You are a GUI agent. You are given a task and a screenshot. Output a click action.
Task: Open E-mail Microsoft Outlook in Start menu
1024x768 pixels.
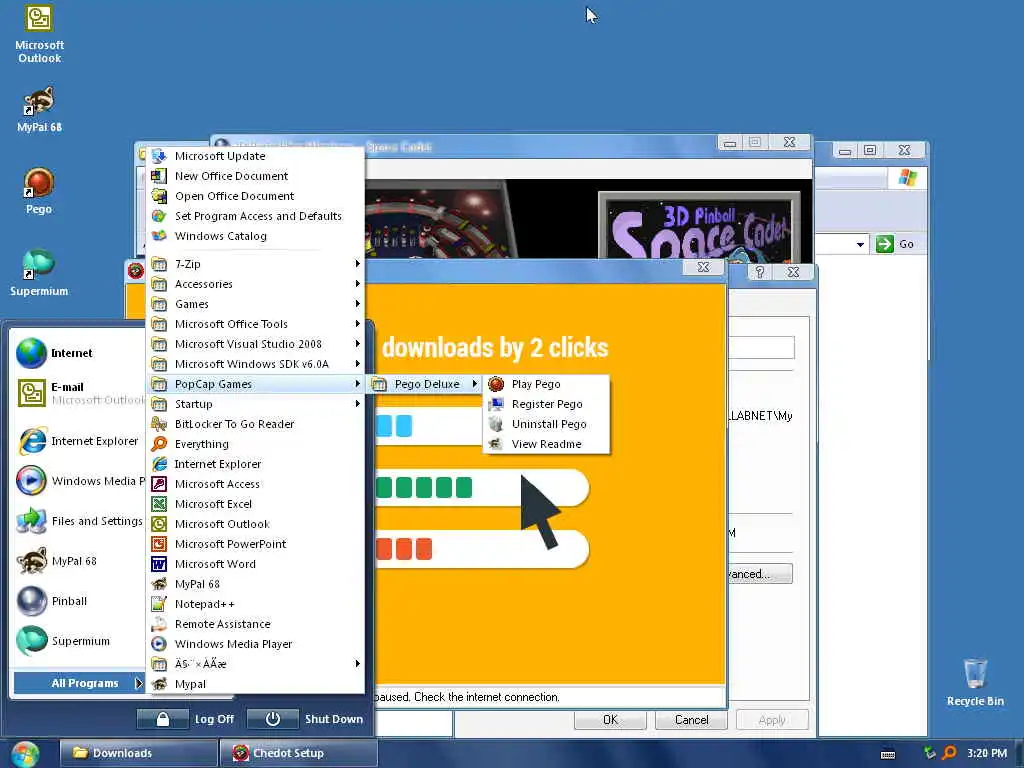(78, 393)
